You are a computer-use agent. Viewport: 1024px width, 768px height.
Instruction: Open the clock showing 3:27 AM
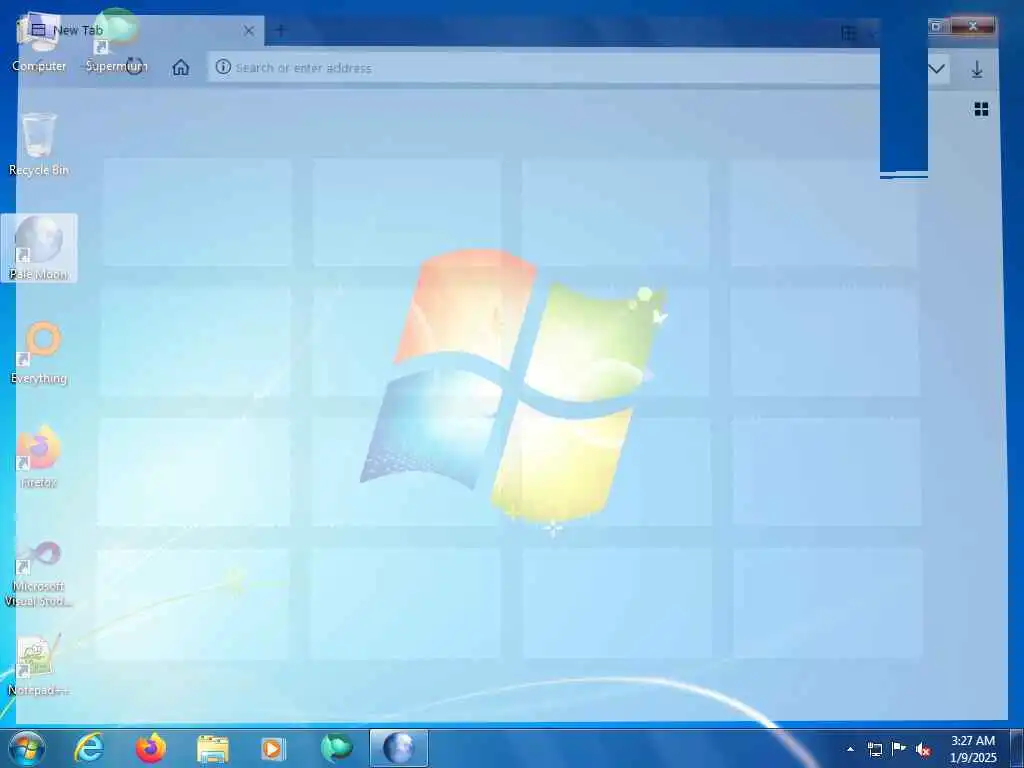pyautogui.click(x=973, y=748)
